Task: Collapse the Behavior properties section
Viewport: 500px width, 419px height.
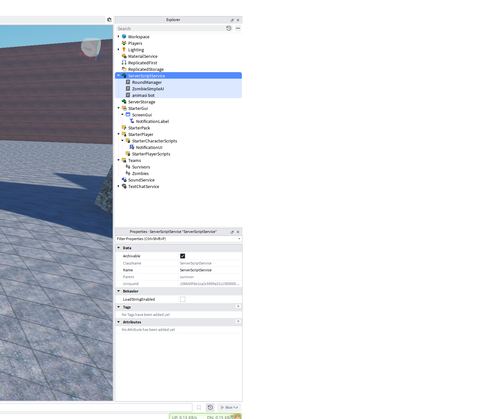Action: point(119,291)
